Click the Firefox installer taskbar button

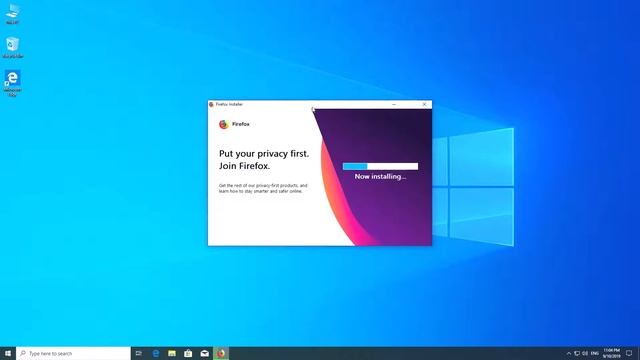click(x=221, y=353)
